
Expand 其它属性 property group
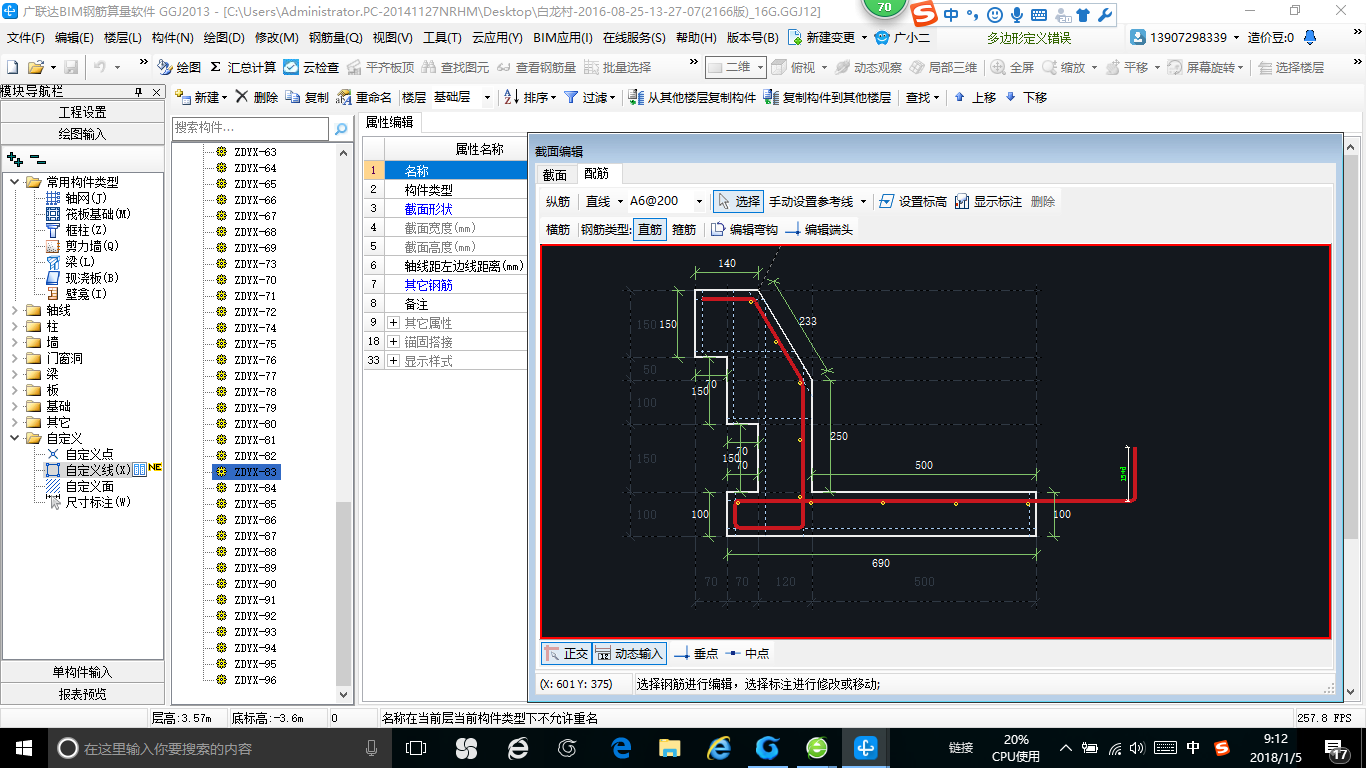[x=395, y=323]
